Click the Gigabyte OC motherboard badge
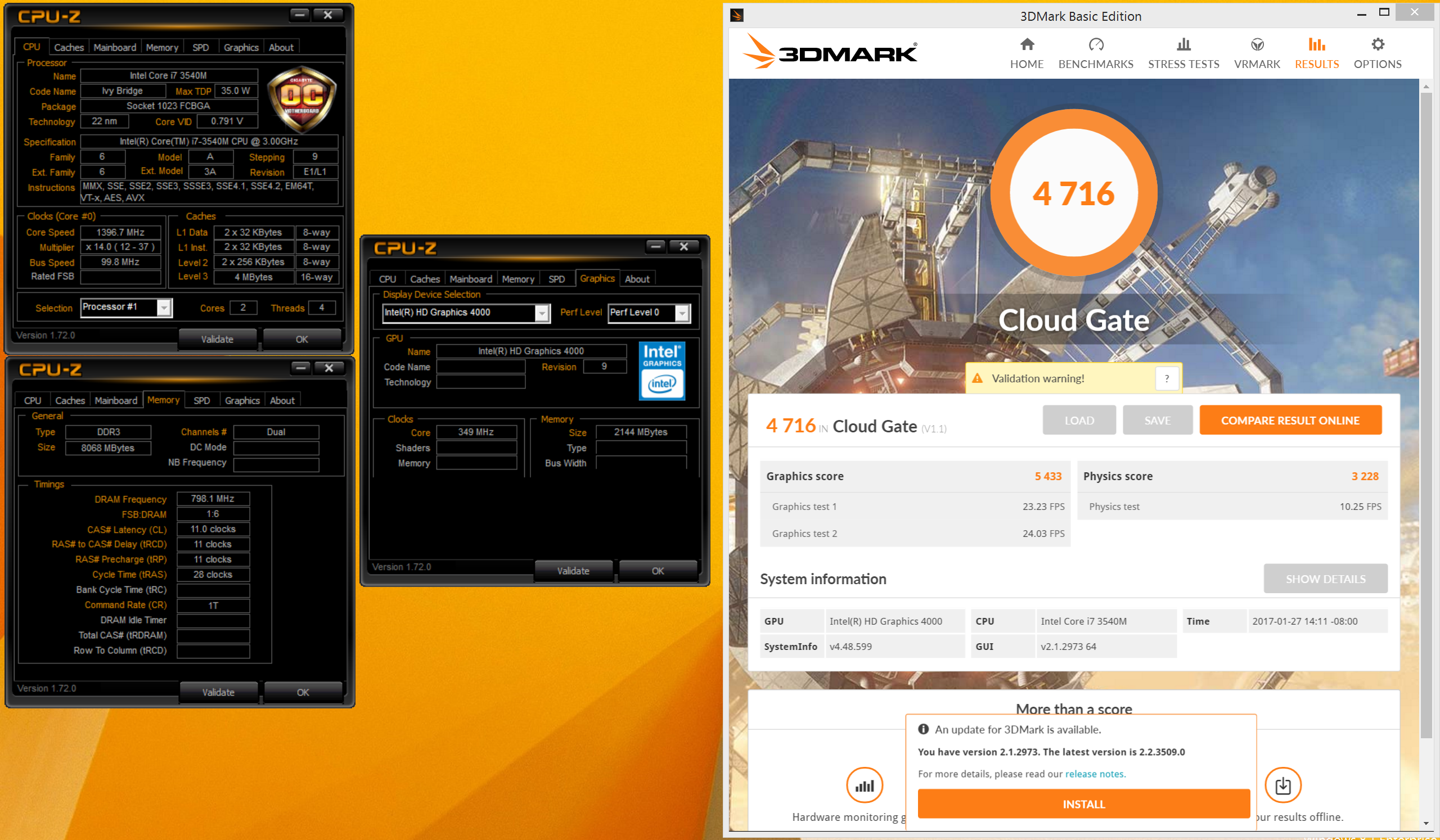 [x=301, y=100]
